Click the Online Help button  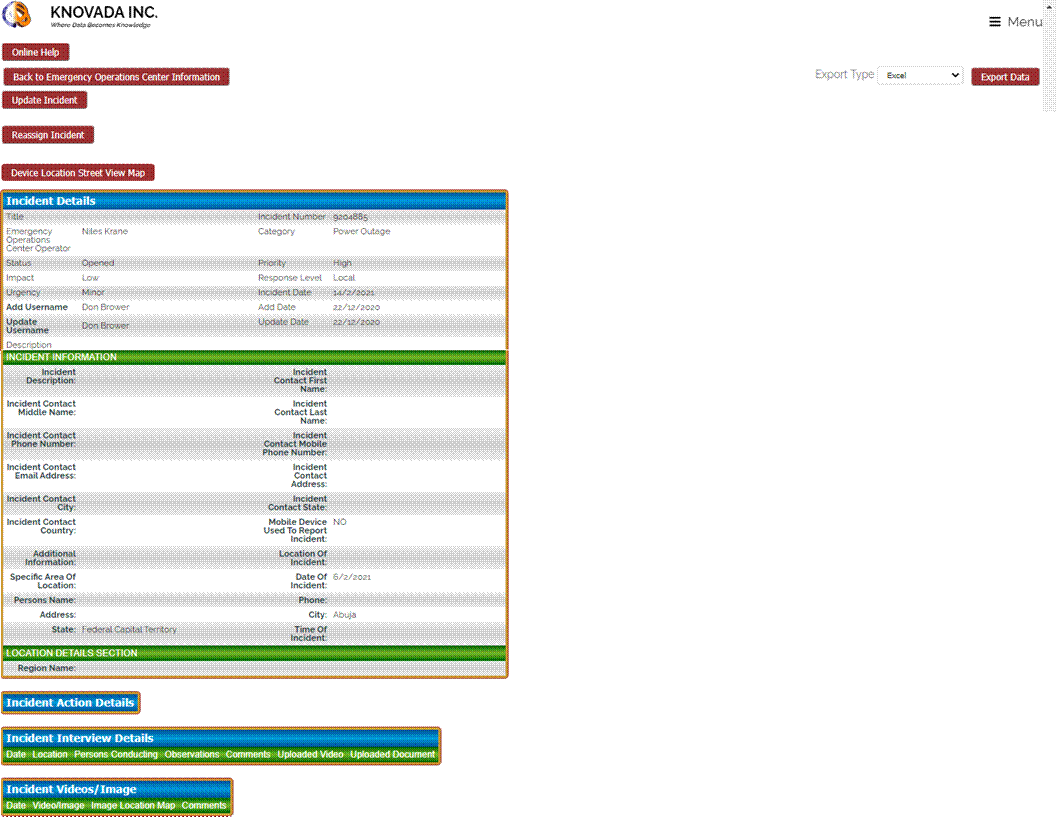point(35,52)
